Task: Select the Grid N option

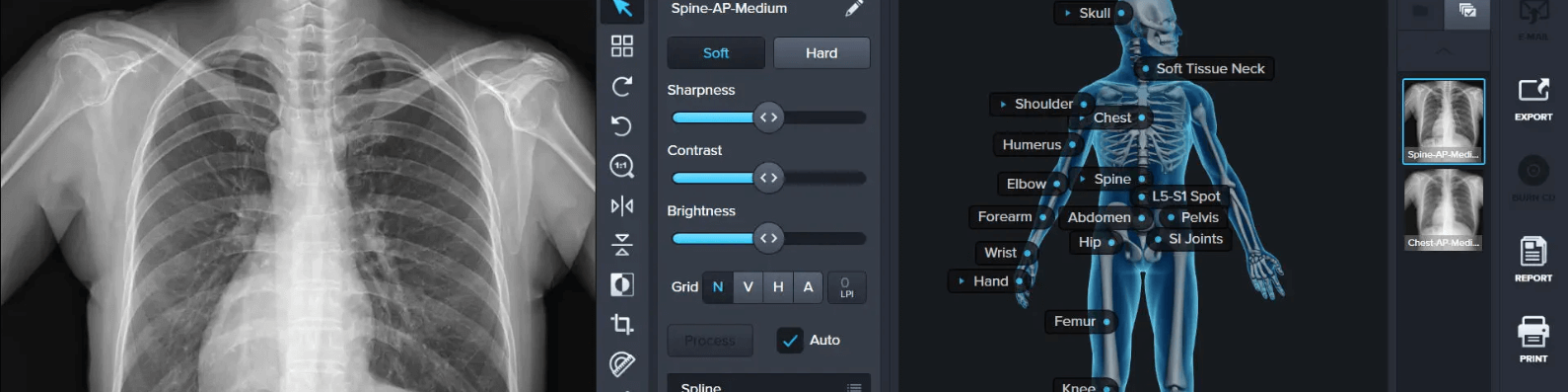Action: (x=718, y=286)
